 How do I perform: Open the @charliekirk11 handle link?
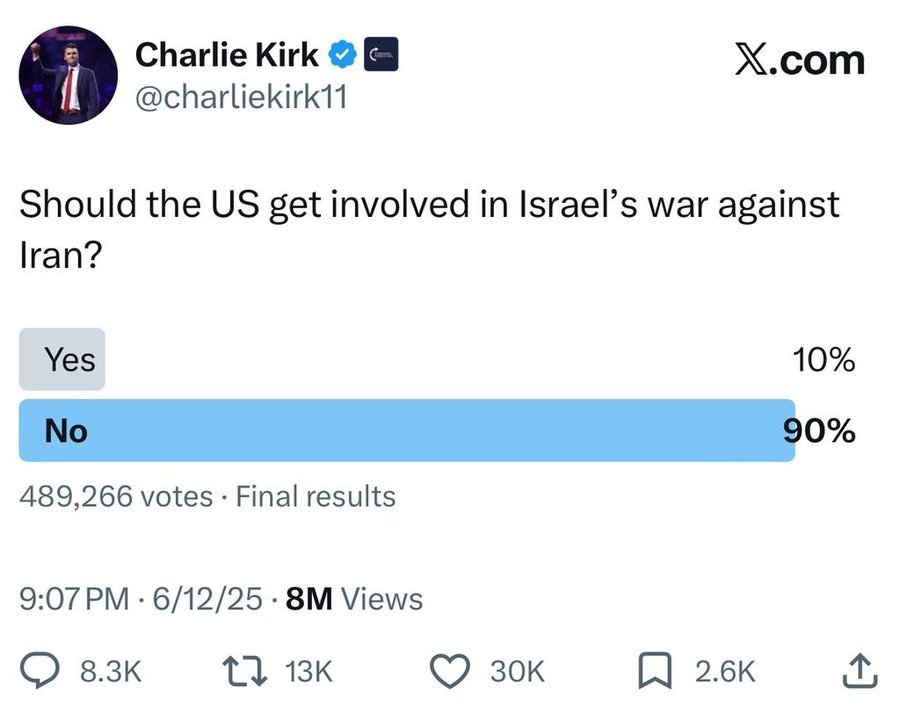241,96
